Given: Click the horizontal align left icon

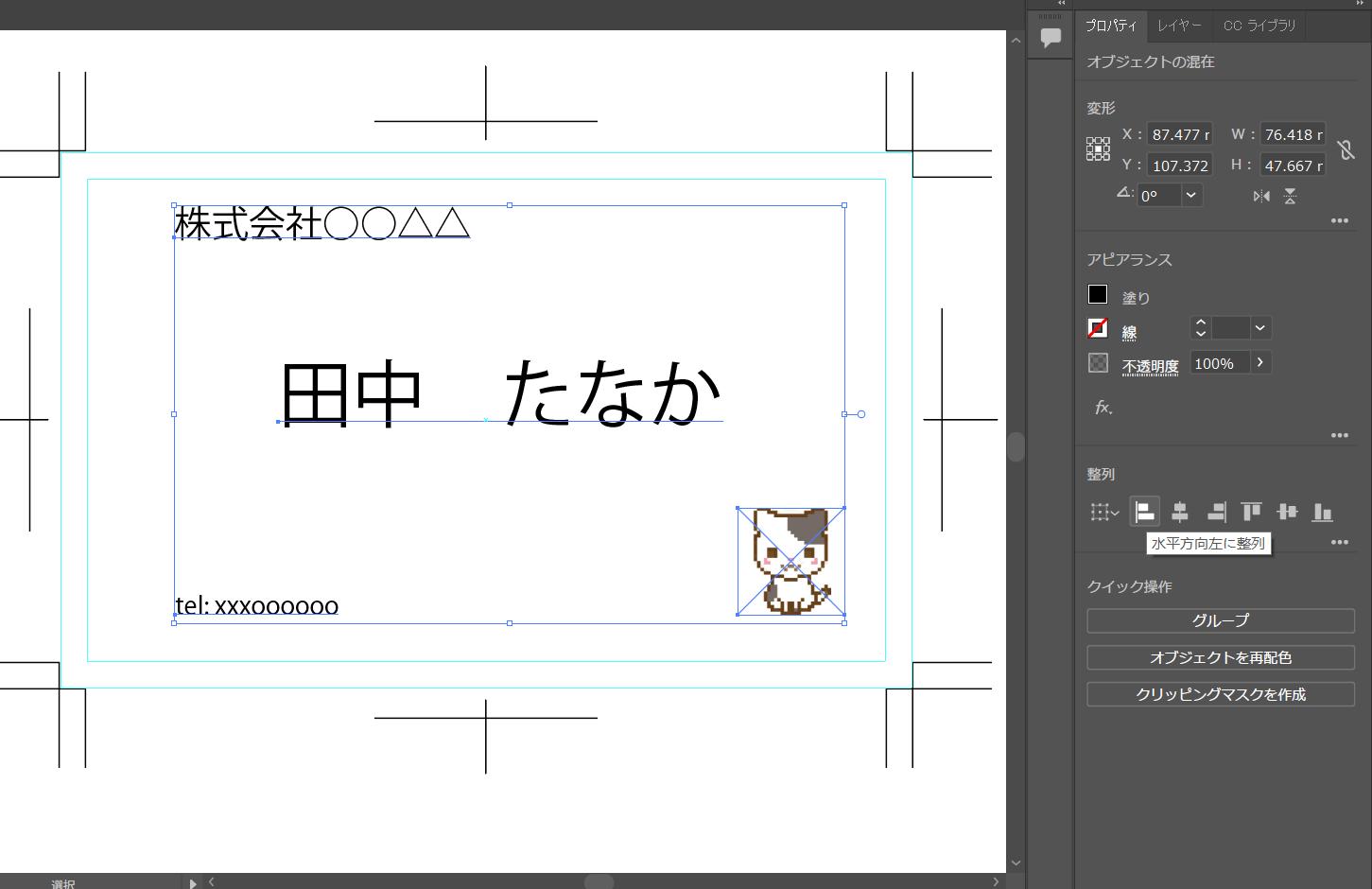Looking at the screenshot, I should coord(1145,512).
